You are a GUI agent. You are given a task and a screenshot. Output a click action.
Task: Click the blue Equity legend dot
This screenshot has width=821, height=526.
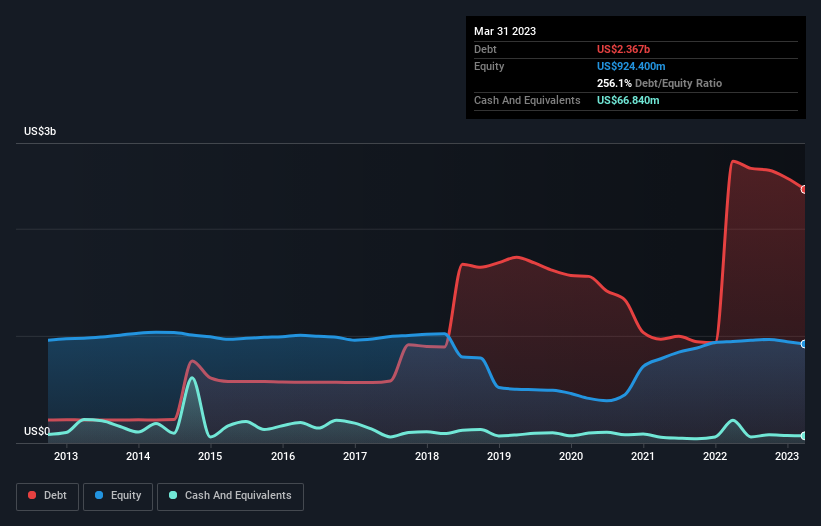point(99,495)
